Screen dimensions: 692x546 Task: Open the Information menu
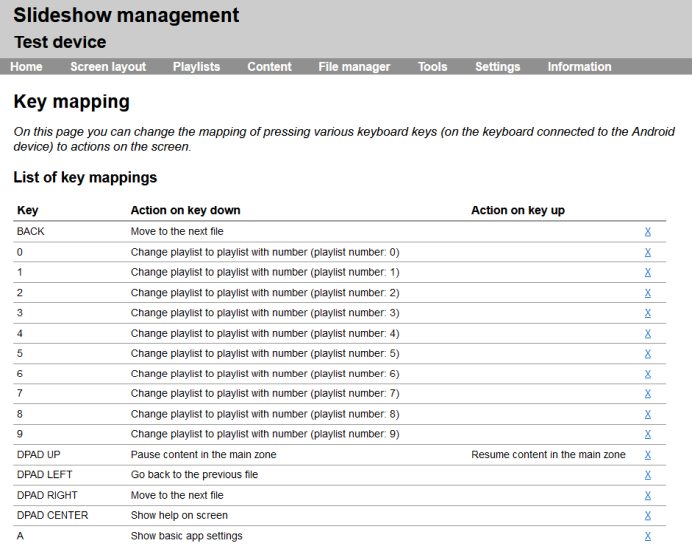pos(579,67)
